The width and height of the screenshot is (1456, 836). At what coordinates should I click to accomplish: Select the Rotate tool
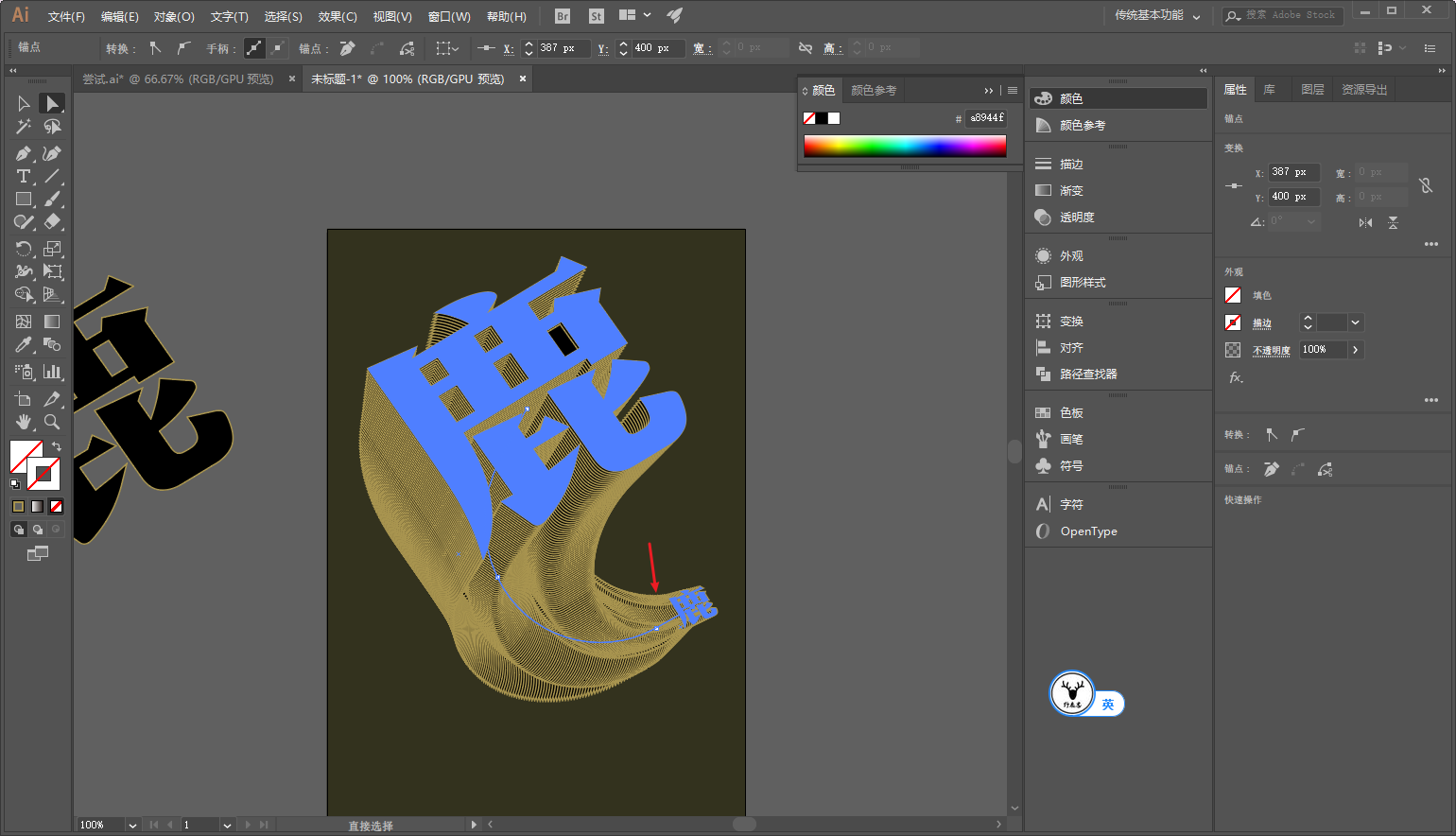[x=24, y=249]
